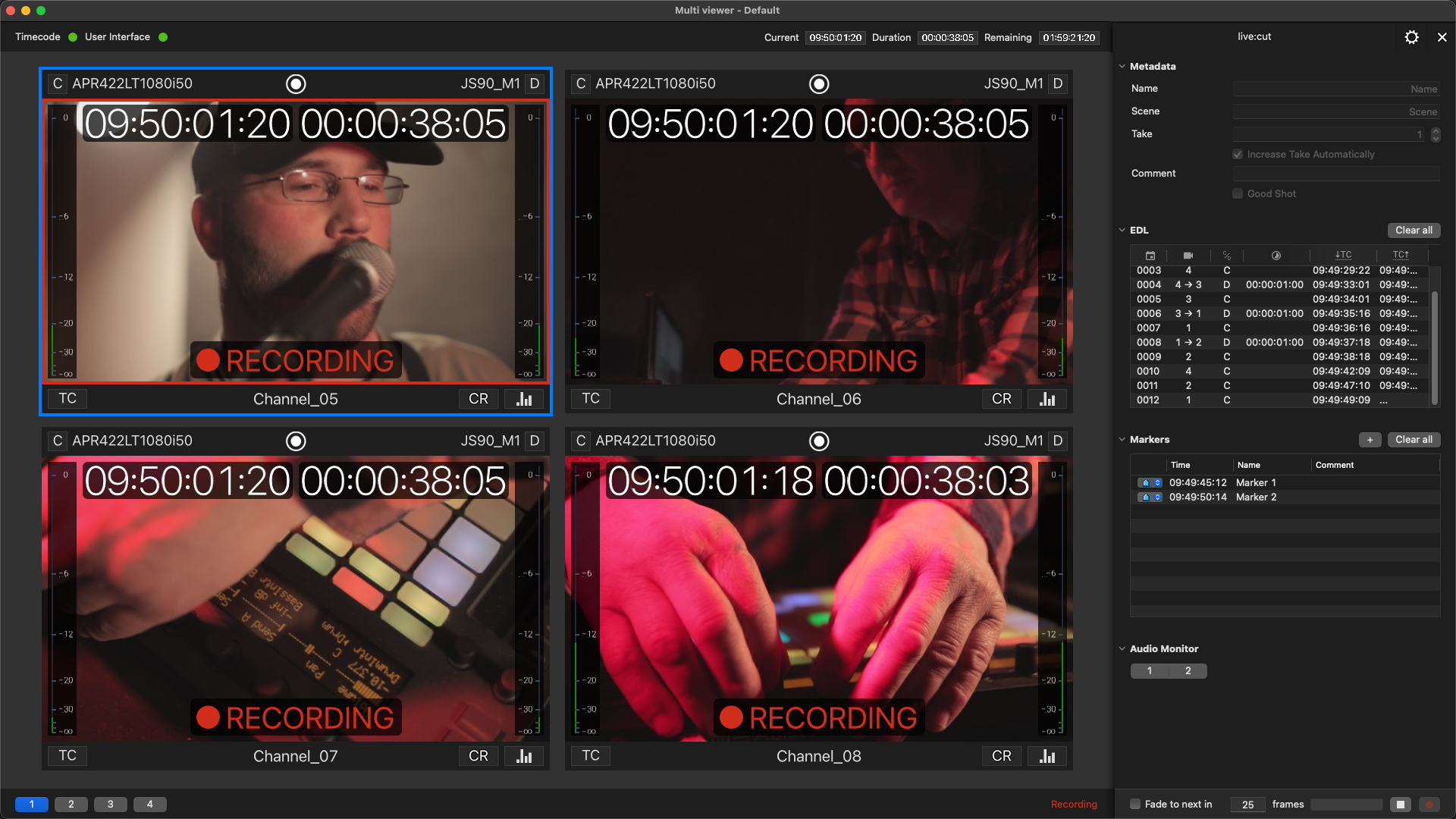Click TC button under Channel_08
The height and width of the screenshot is (819, 1456).
[591, 756]
